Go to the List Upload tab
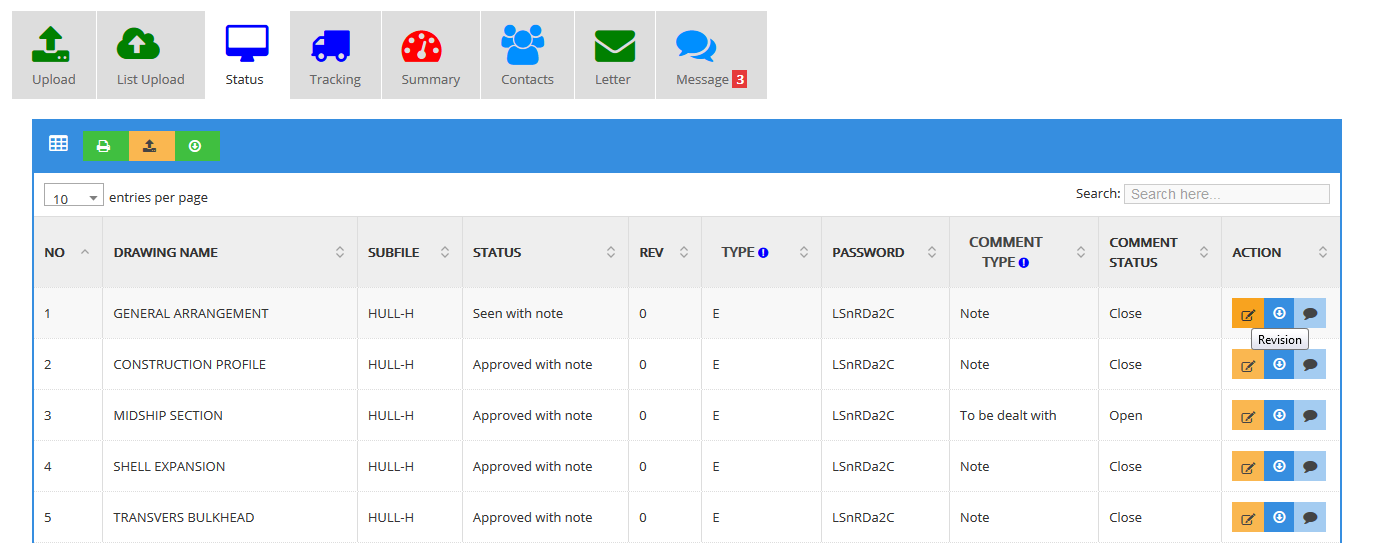Image resolution: width=1383 pixels, height=543 pixels. click(151, 56)
